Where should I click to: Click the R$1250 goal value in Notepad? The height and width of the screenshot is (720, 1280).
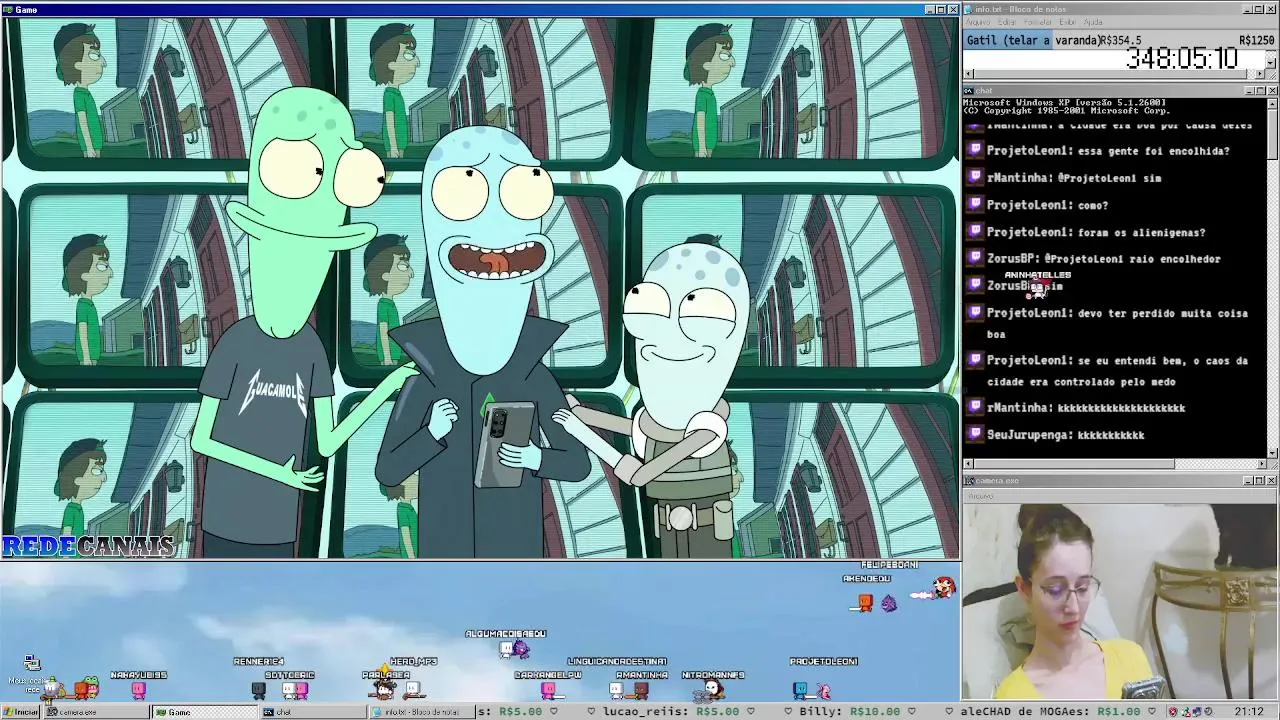point(1256,40)
